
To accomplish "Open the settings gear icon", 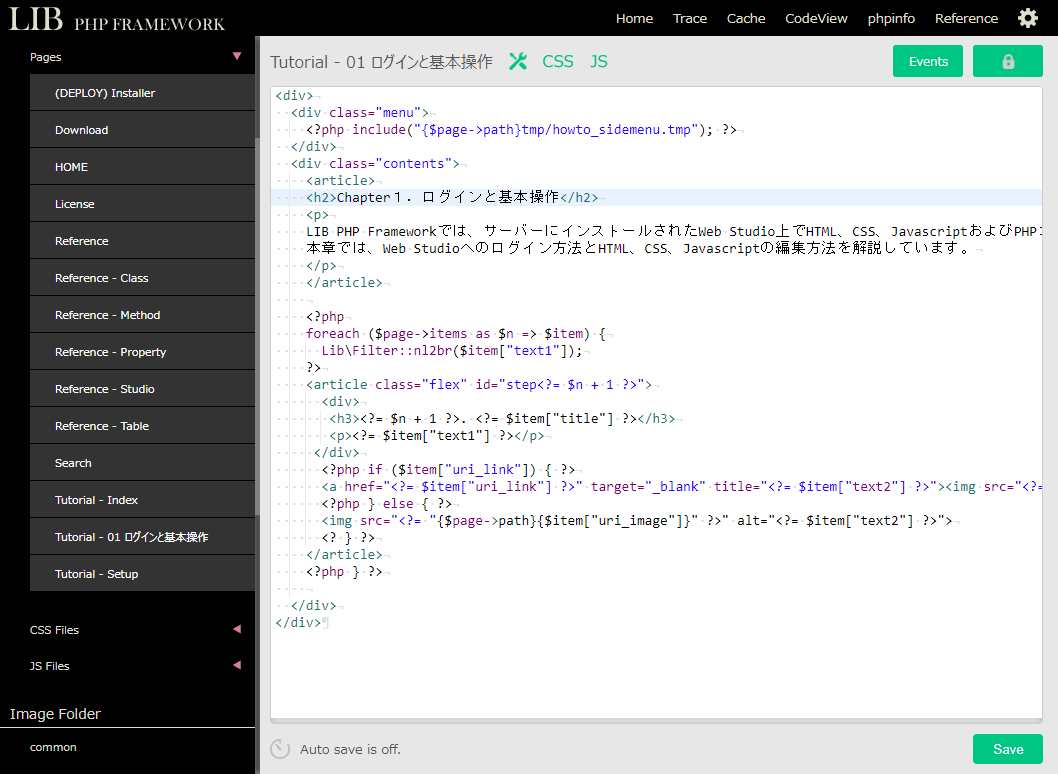I will [1028, 18].
